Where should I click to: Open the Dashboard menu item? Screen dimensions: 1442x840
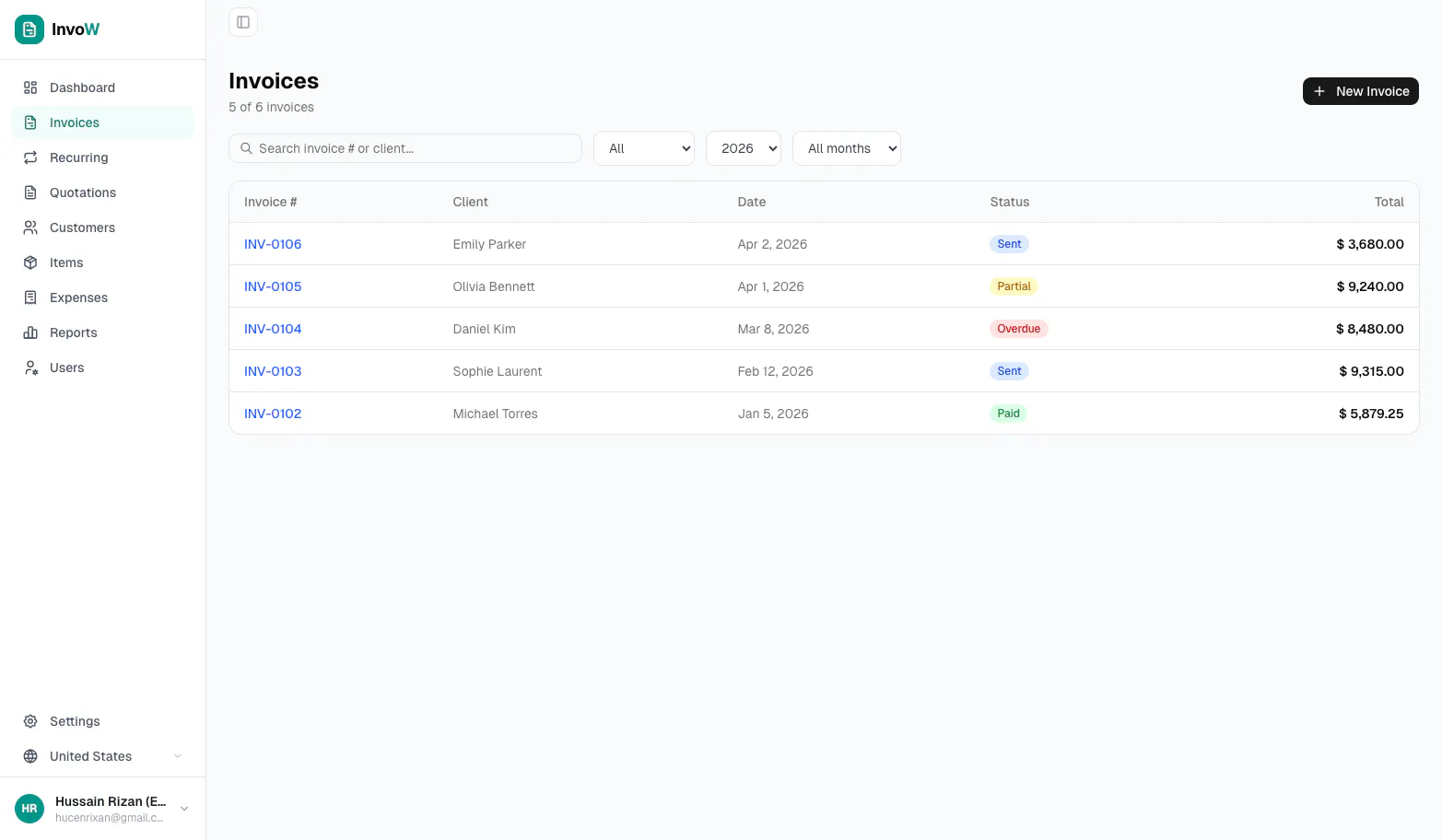(102, 87)
